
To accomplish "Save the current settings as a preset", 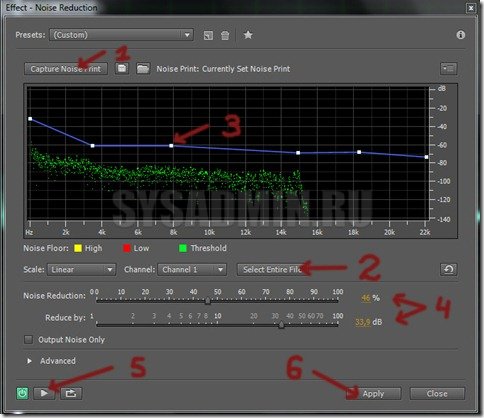I will click(x=208, y=35).
